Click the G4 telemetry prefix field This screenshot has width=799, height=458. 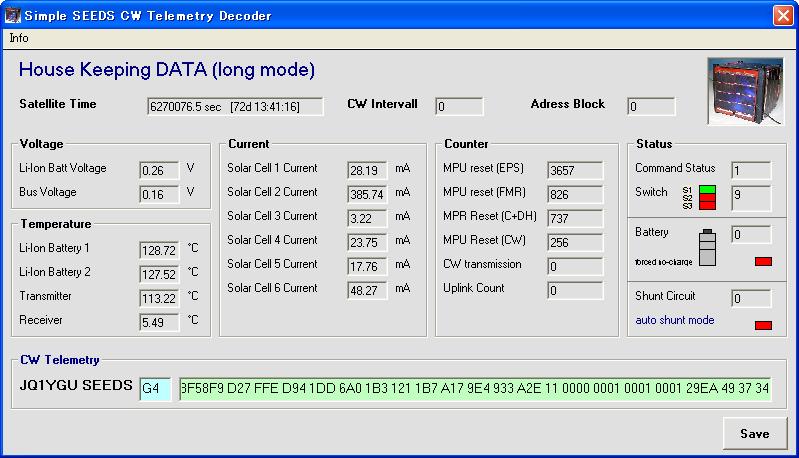click(x=155, y=389)
